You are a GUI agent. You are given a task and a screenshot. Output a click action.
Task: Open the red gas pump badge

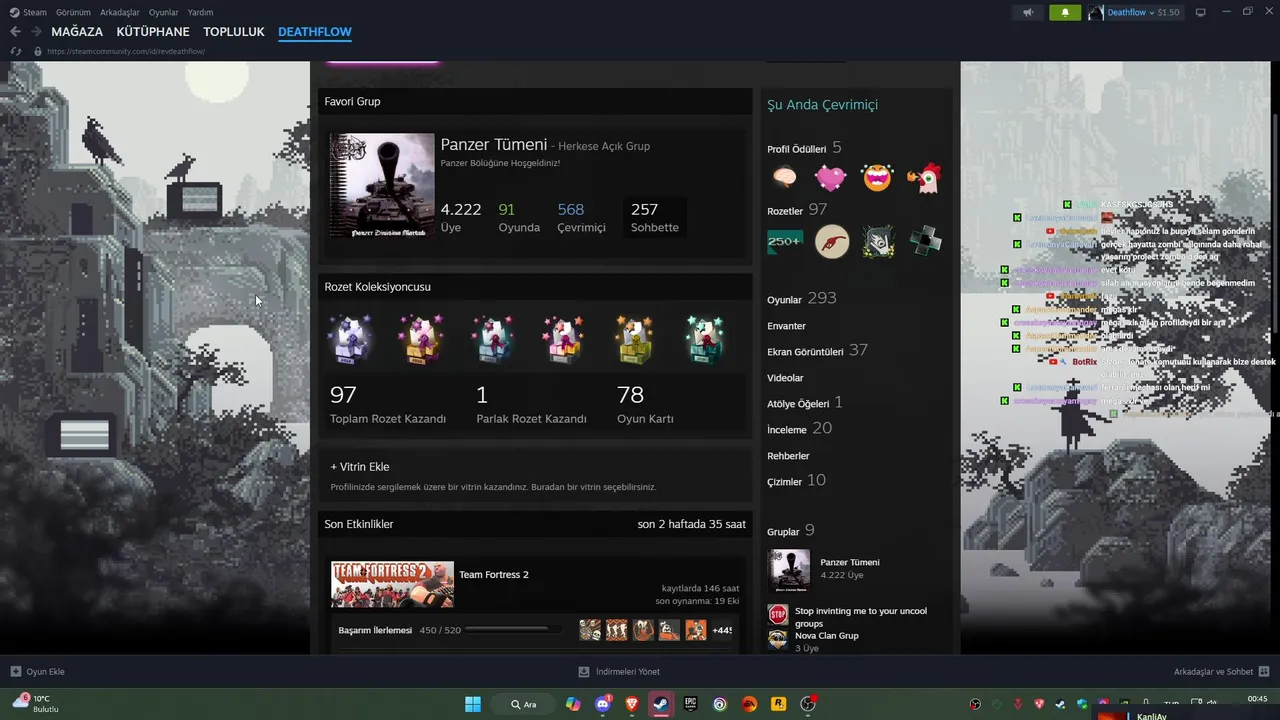click(831, 241)
